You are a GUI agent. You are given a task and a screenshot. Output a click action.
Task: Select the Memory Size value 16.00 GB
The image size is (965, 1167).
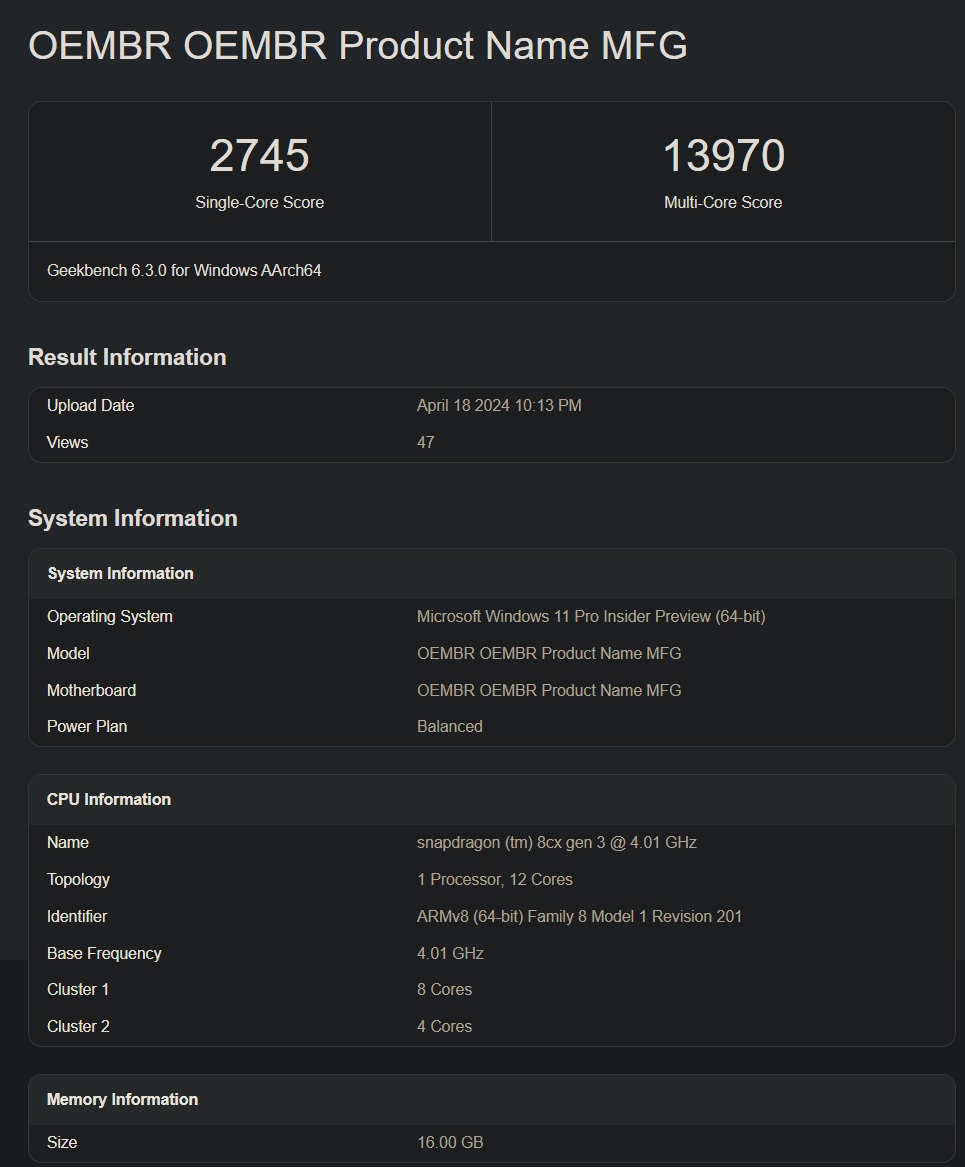(x=449, y=1142)
